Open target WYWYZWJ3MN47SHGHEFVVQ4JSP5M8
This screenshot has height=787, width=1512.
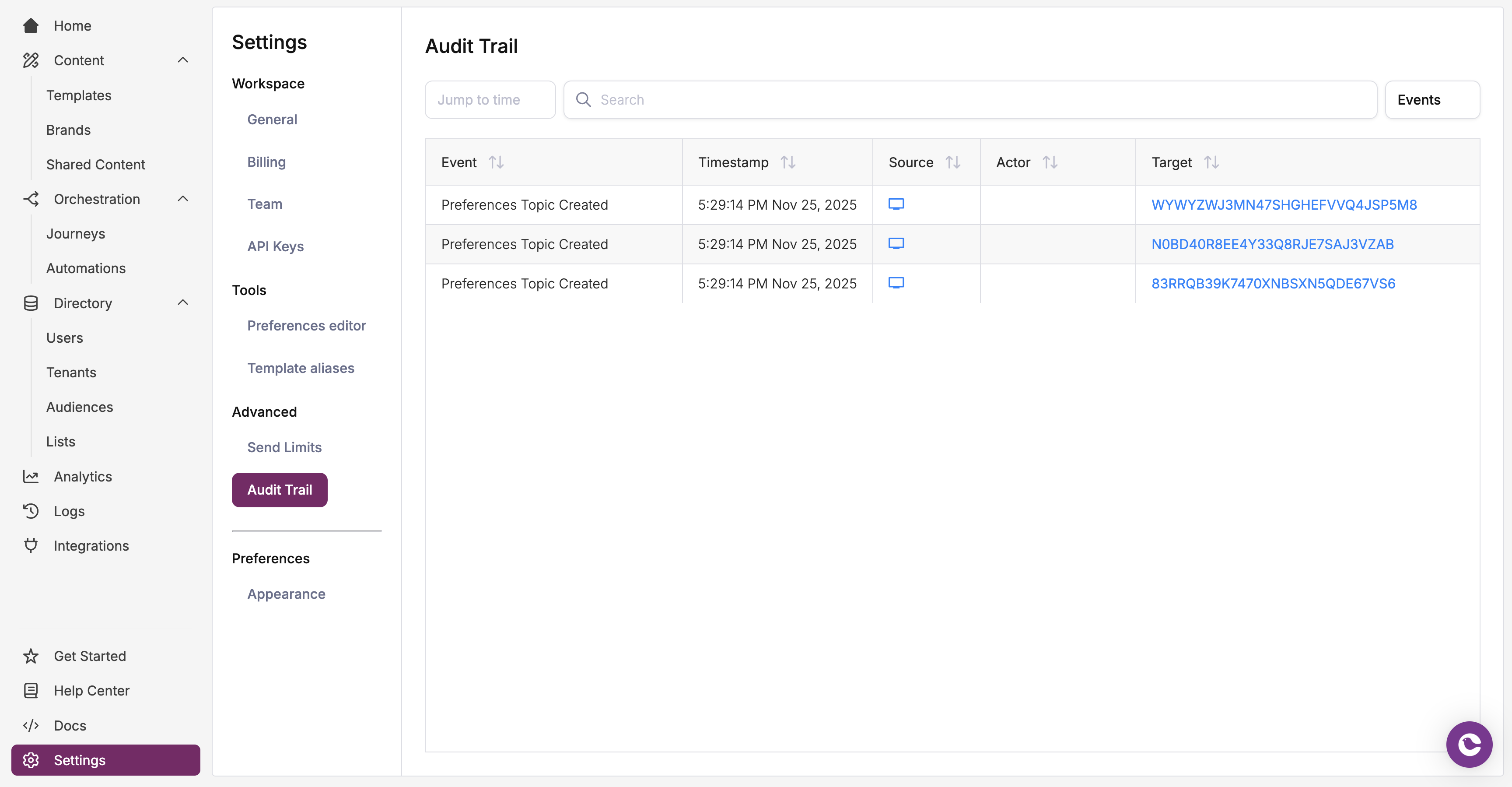1284,204
